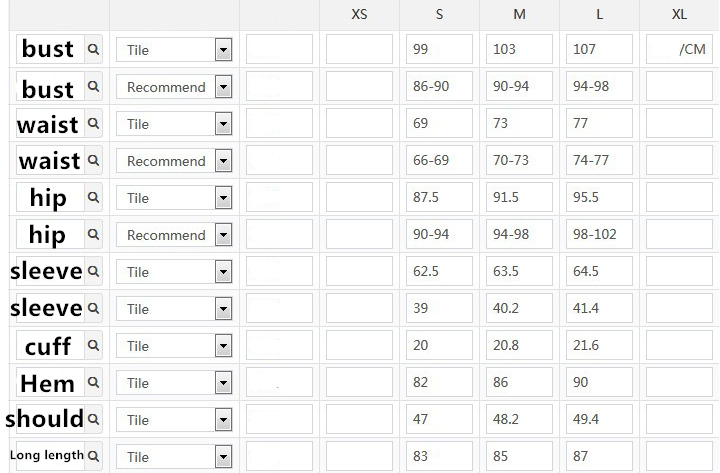Click the empty XS field in the Hem row
The image size is (720, 473).
[x=360, y=382]
